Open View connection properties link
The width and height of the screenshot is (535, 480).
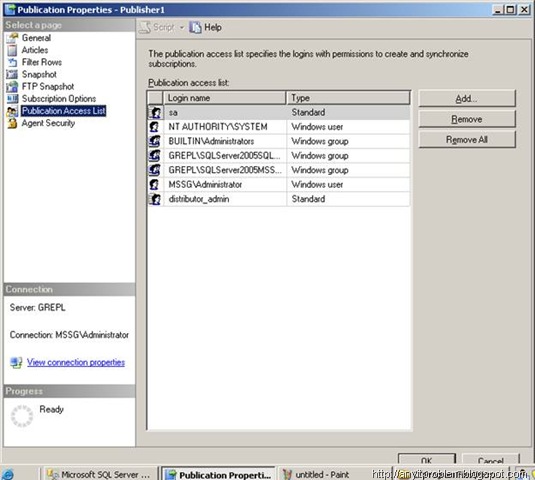76,362
